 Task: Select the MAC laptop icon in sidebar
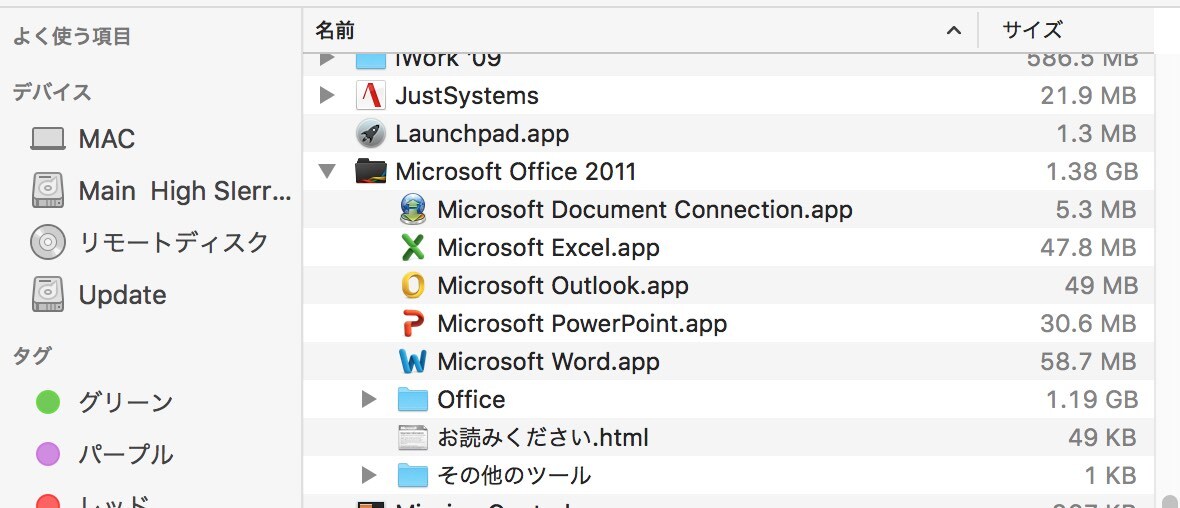tap(47, 139)
